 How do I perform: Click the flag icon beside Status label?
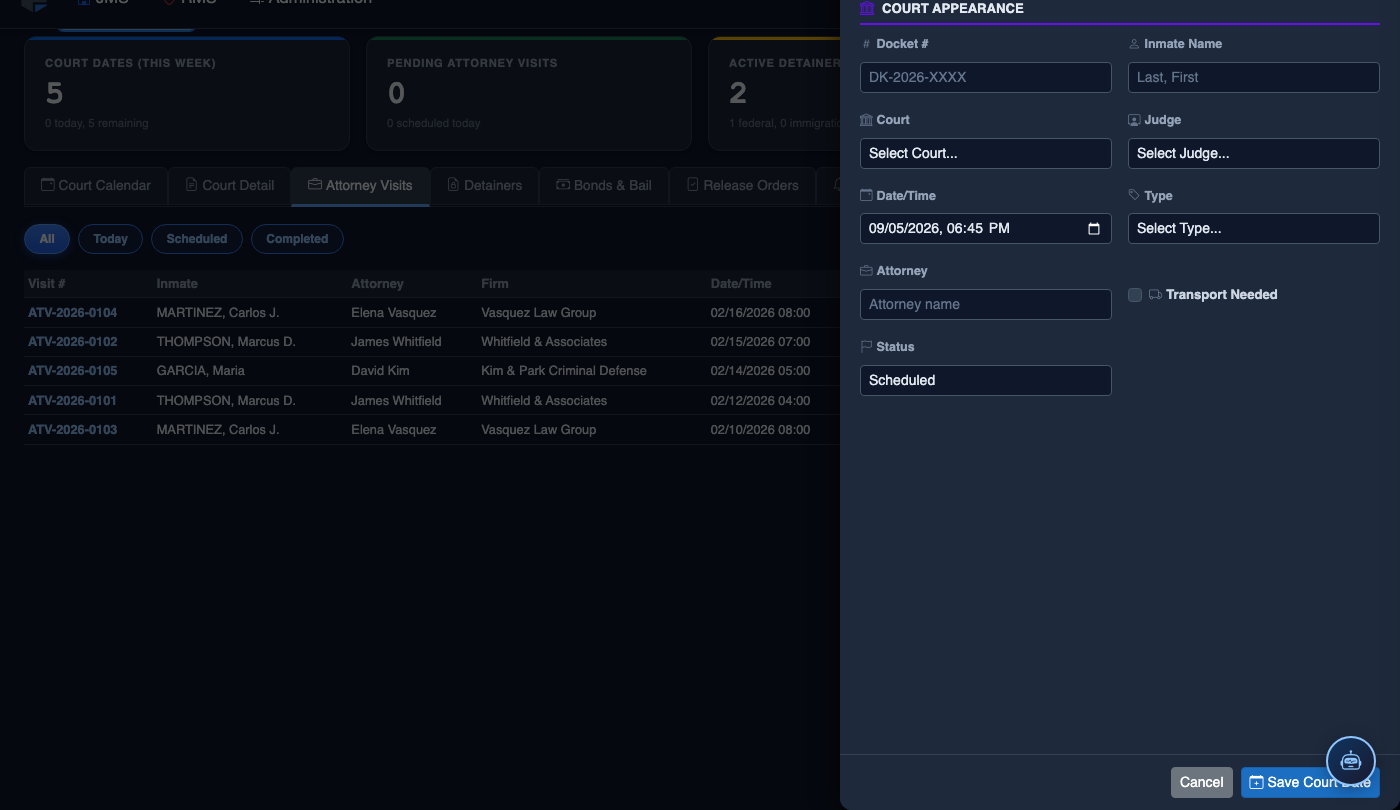click(x=866, y=347)
